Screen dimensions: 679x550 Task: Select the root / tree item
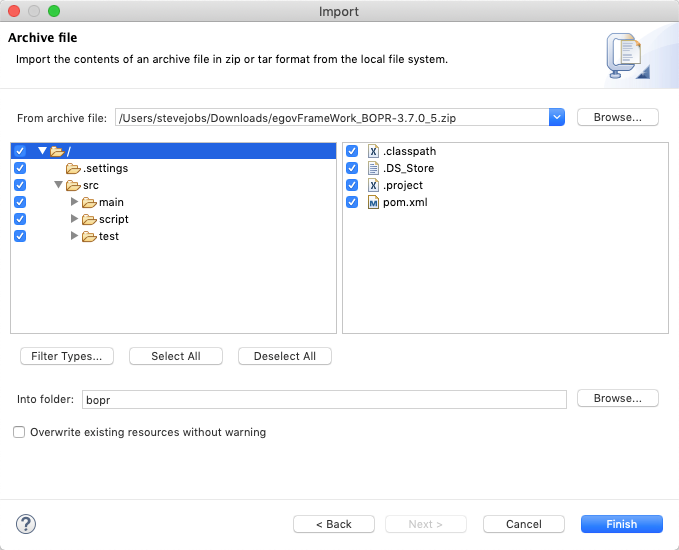point(68,151)
